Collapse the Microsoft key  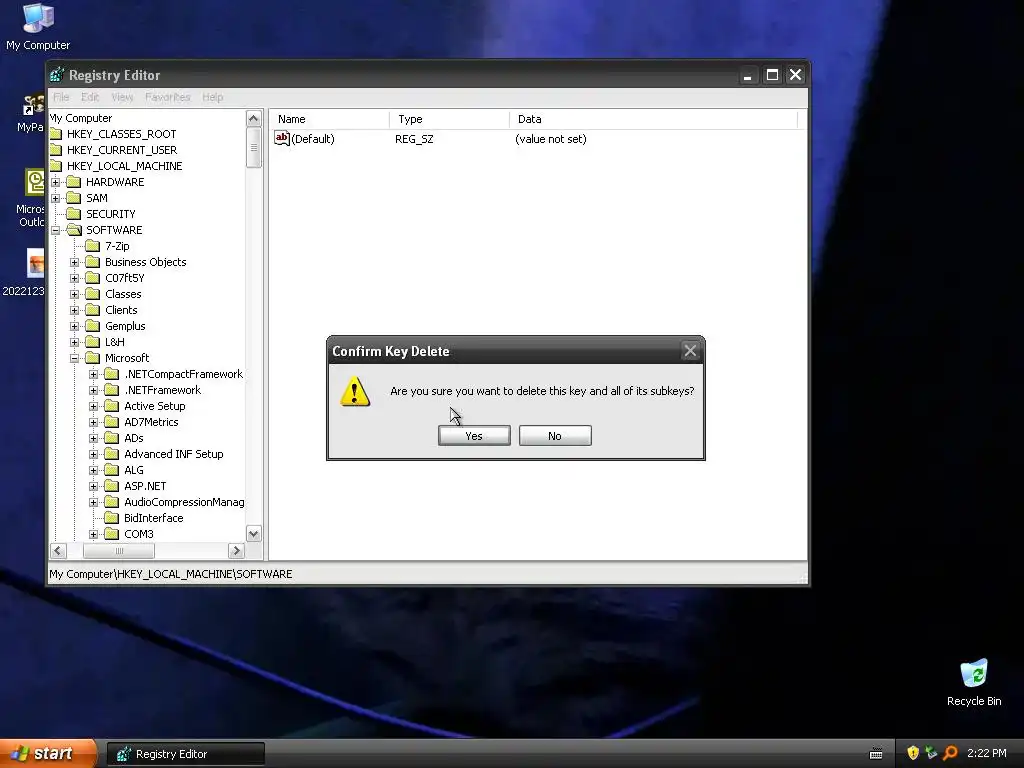74,358
